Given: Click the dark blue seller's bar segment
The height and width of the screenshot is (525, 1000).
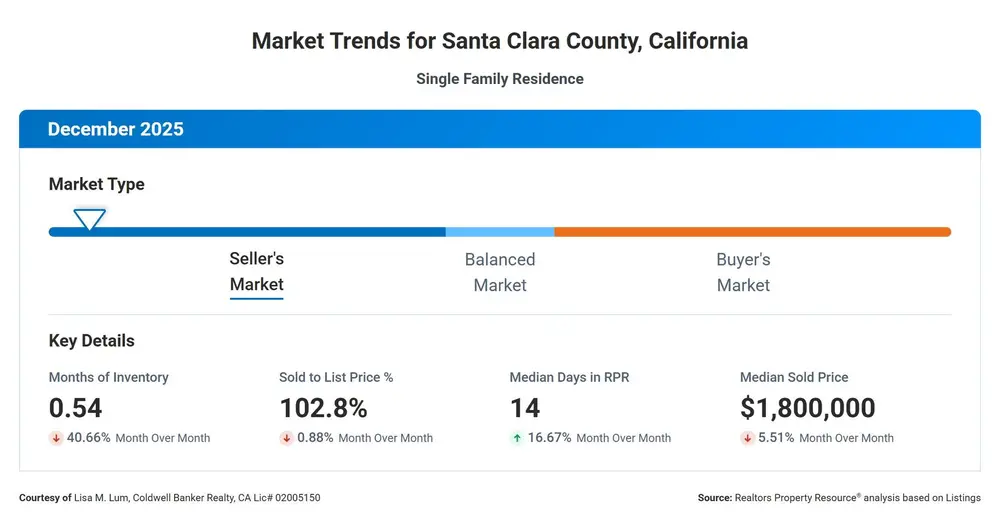Looking at the screenshot, I should (247, 232).
